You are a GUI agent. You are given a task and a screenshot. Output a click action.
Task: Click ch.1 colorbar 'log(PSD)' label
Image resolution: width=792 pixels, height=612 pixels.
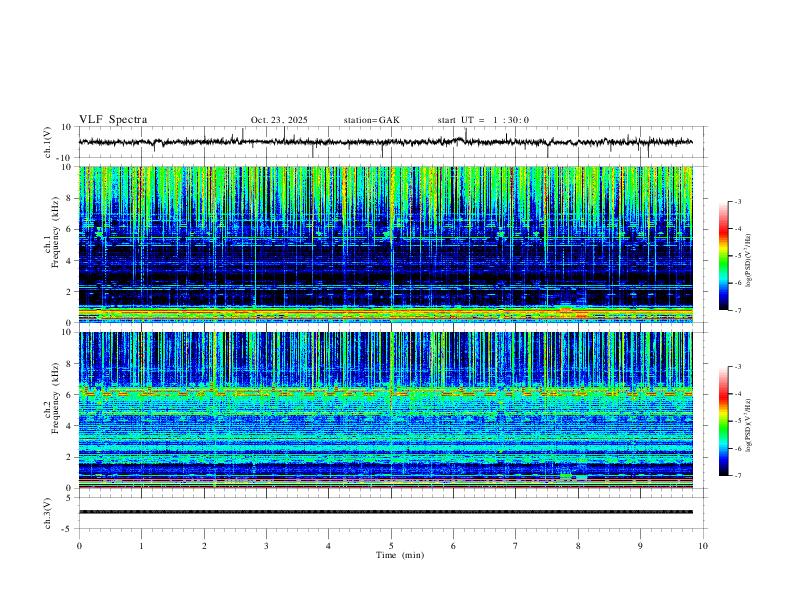click(749, 260)
